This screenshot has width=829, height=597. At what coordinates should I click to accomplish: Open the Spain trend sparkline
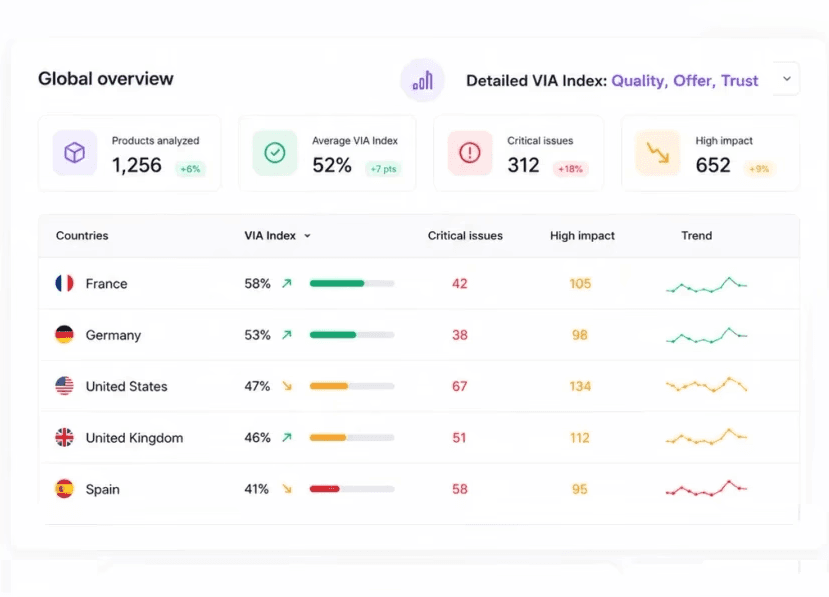click(x=706, y=488)
